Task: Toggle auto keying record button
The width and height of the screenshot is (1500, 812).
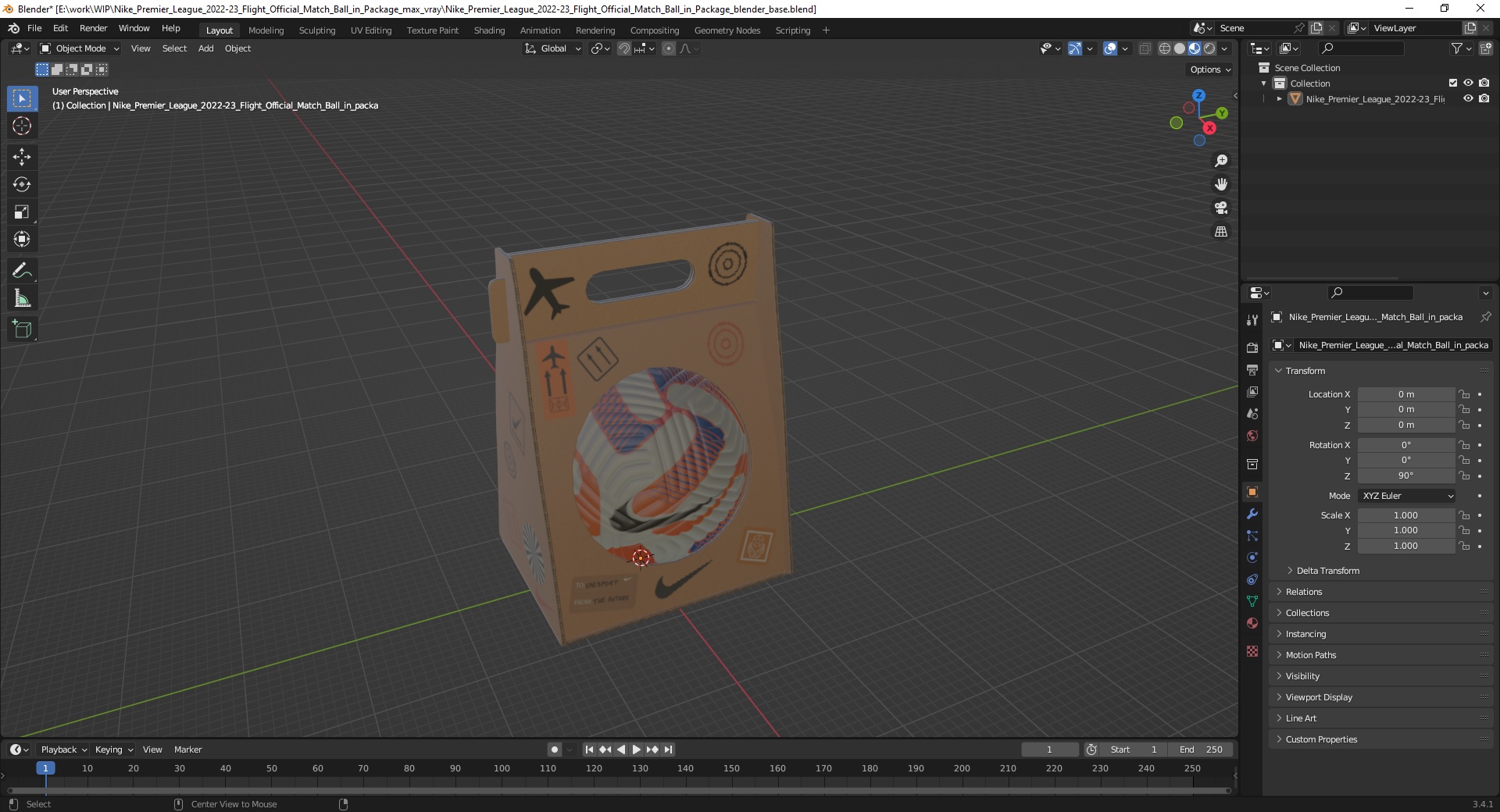Action: click(x=554, y=750)
